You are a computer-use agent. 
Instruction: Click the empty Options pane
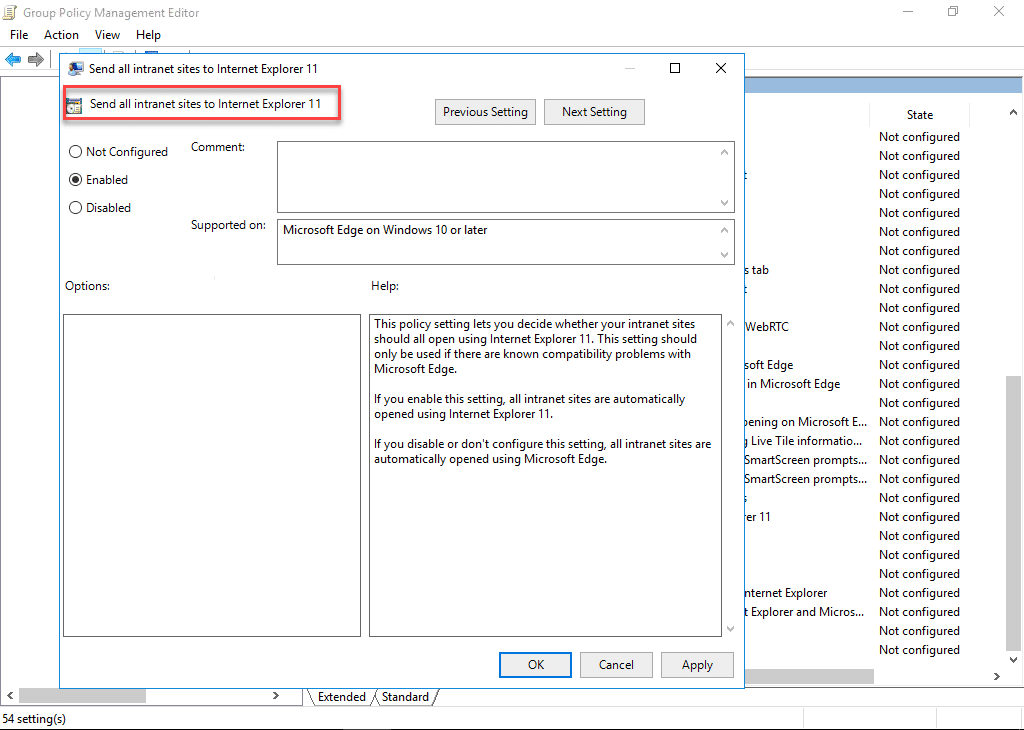pos(212,475)
